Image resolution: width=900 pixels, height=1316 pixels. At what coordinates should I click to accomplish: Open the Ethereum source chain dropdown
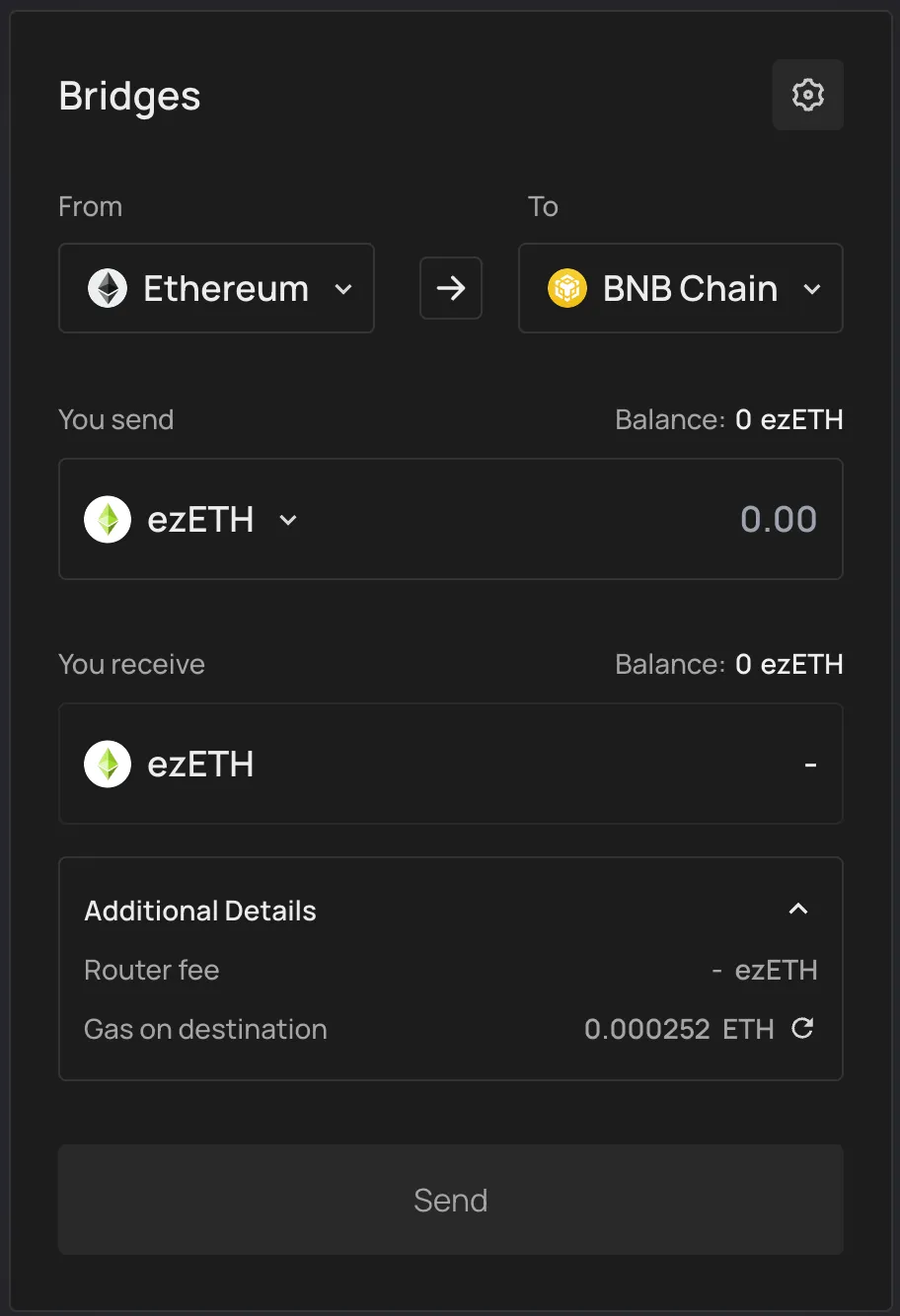click(x=216, y=289)
